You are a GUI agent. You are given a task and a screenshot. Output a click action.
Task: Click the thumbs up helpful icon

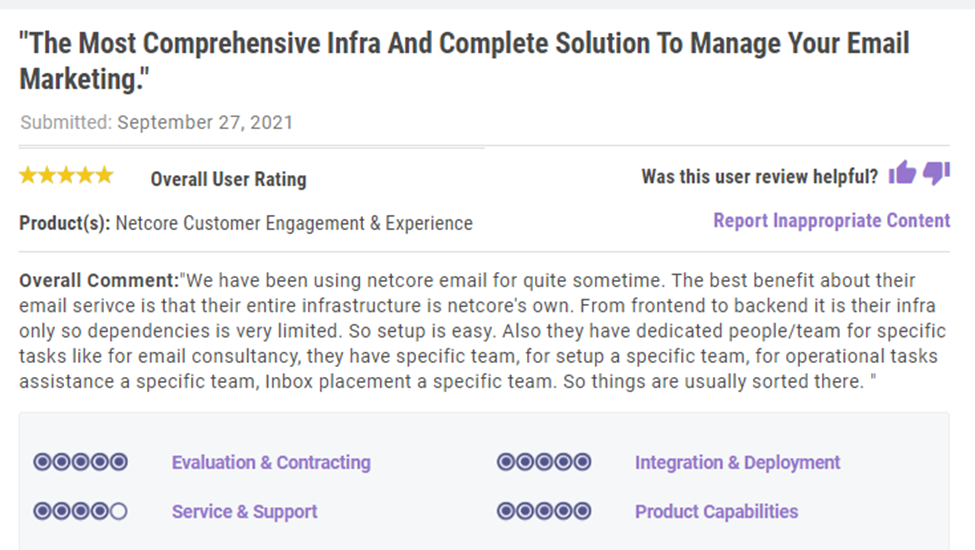pos(902,173)
